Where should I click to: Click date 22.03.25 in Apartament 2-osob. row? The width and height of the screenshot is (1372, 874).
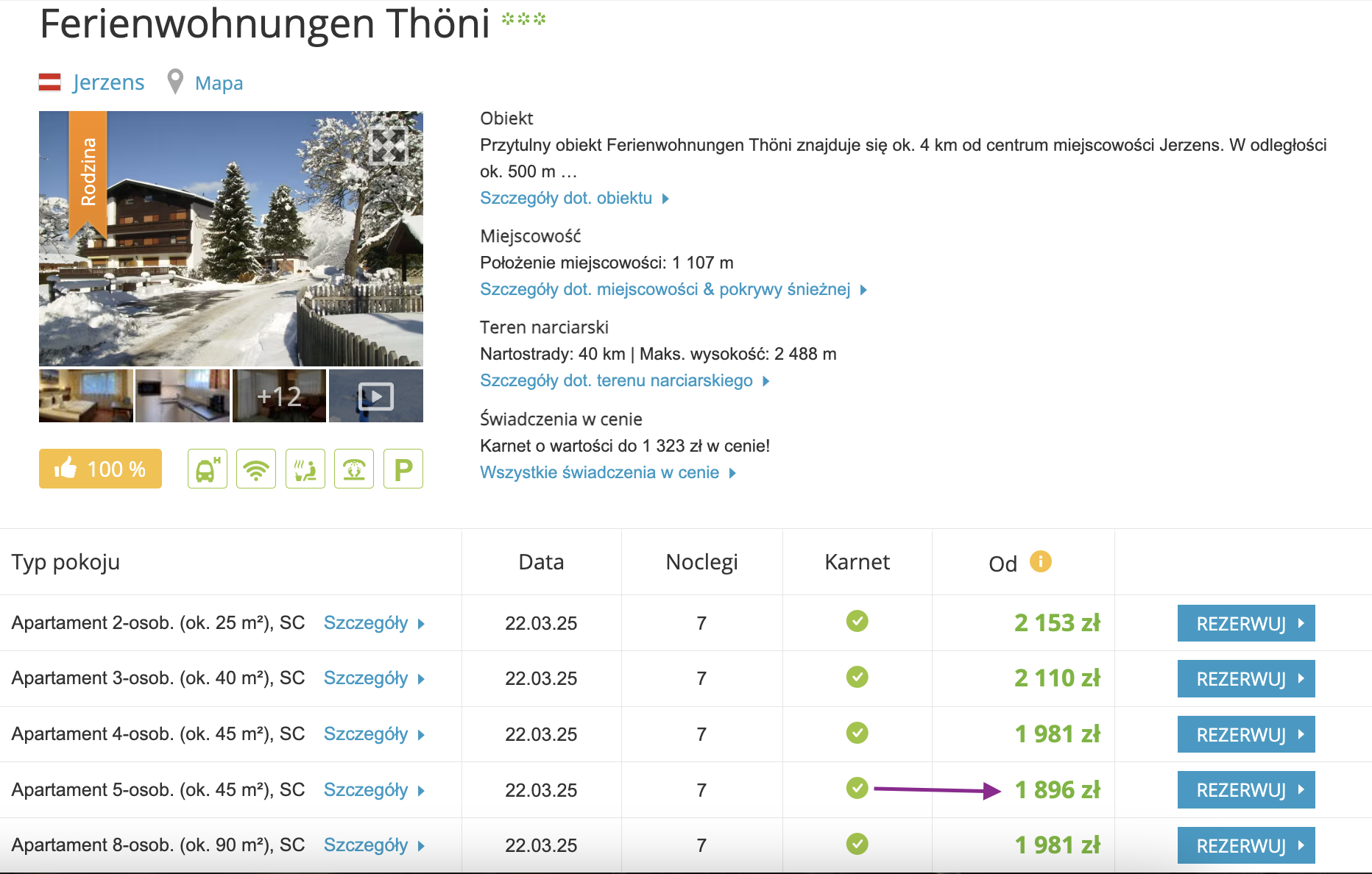click(541, 623)
